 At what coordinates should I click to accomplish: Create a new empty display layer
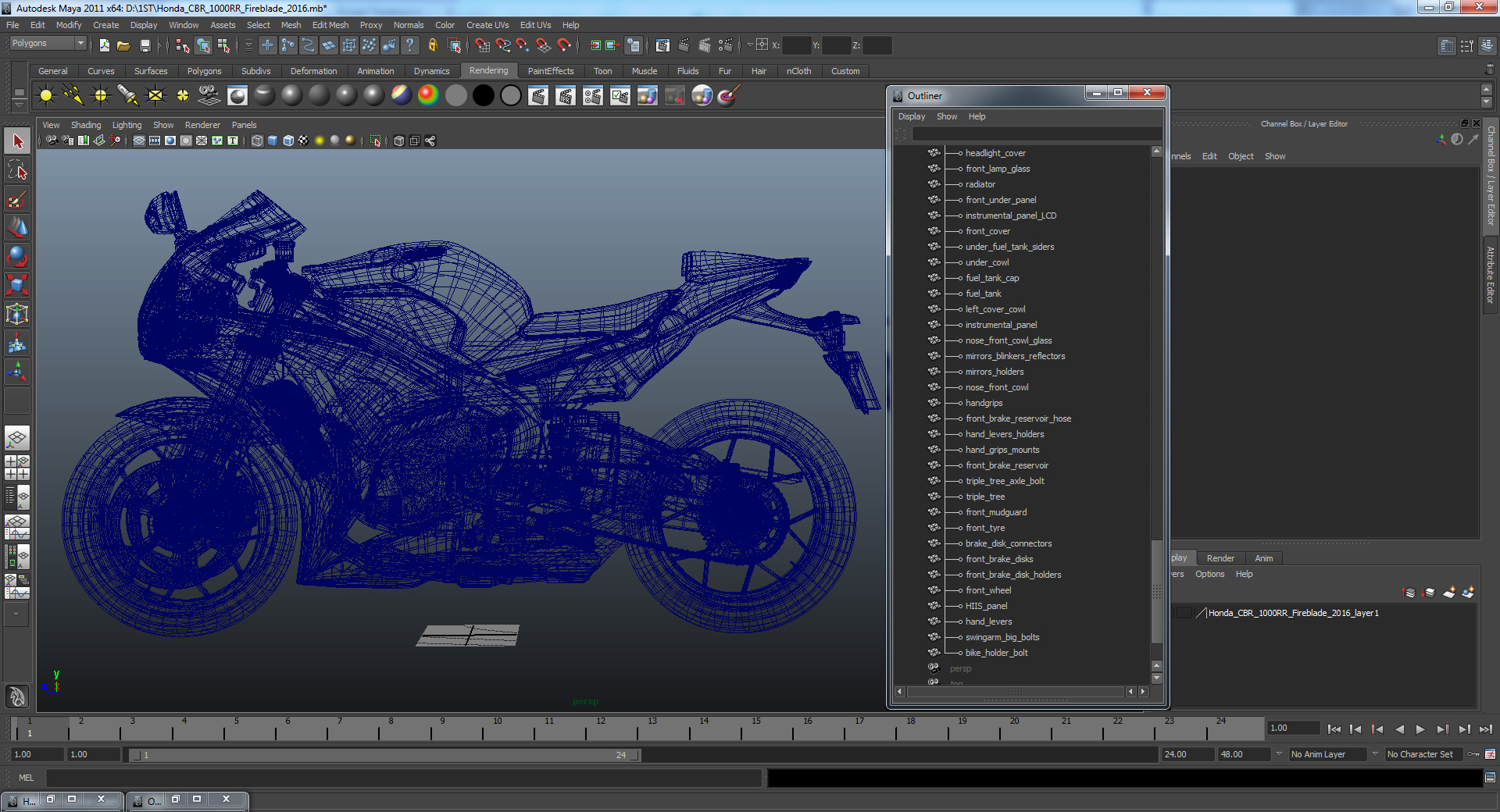click(x=1449, y=593)
